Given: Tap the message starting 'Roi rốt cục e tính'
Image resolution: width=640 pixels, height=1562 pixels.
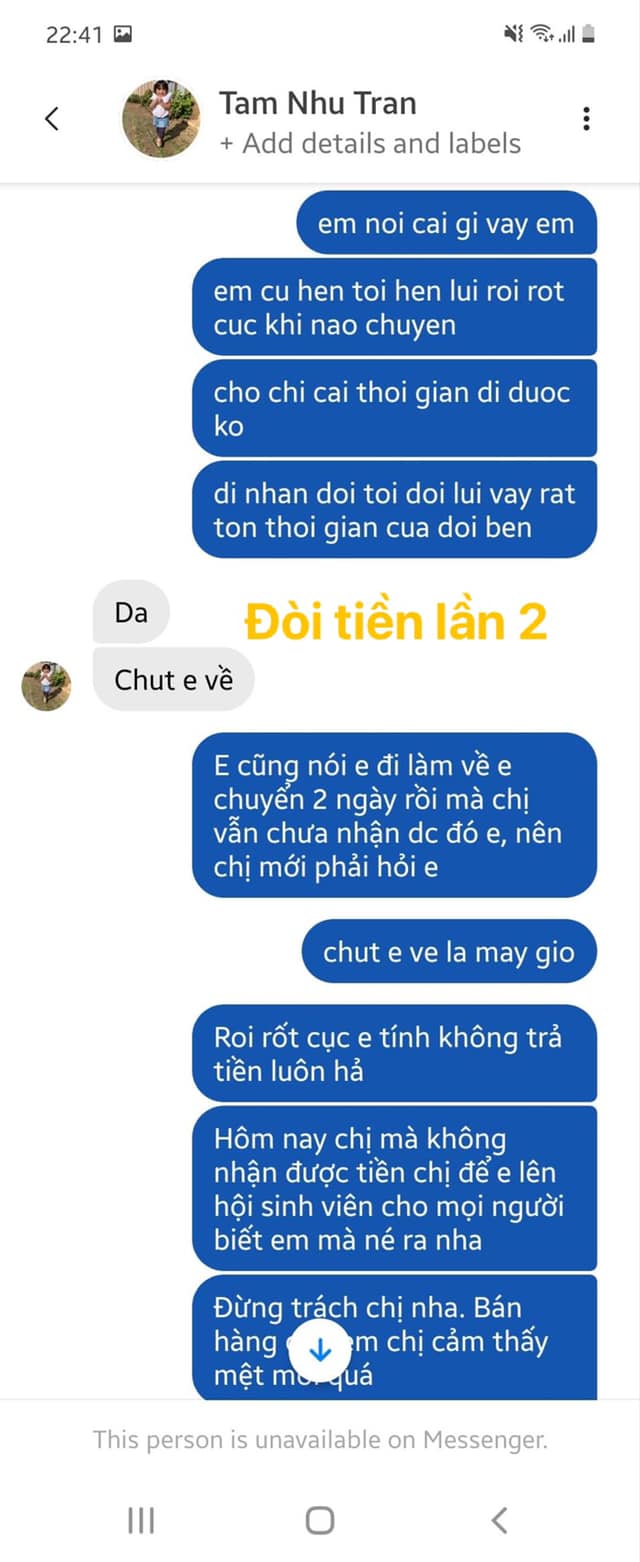Looking at the screenshot, I should [x=394, y=1054].
